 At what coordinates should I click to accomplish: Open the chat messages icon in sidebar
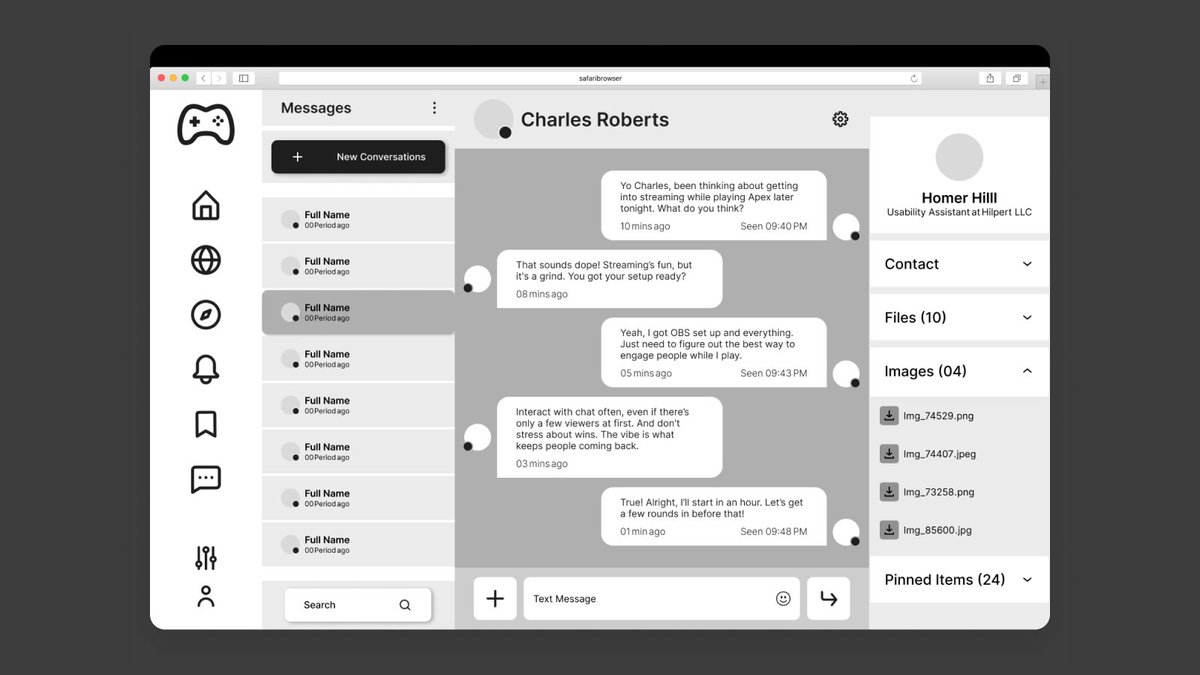pyautogui.click(x=205, y=479)
